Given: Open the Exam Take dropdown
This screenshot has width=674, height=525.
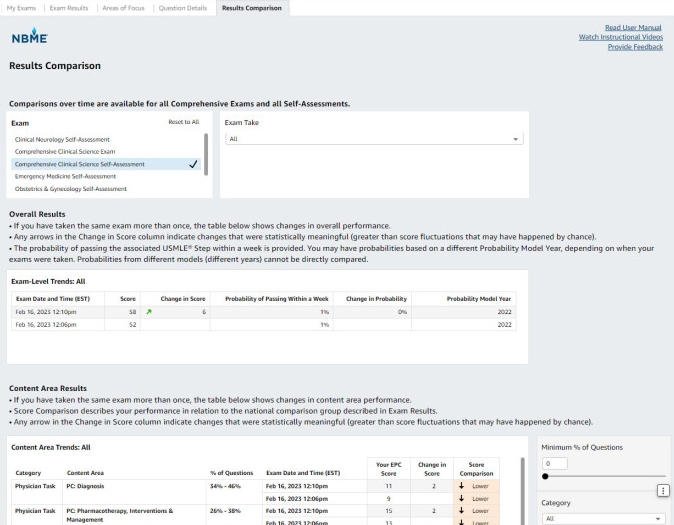Looking at the screenshot, I should click(x=374, y=139).
